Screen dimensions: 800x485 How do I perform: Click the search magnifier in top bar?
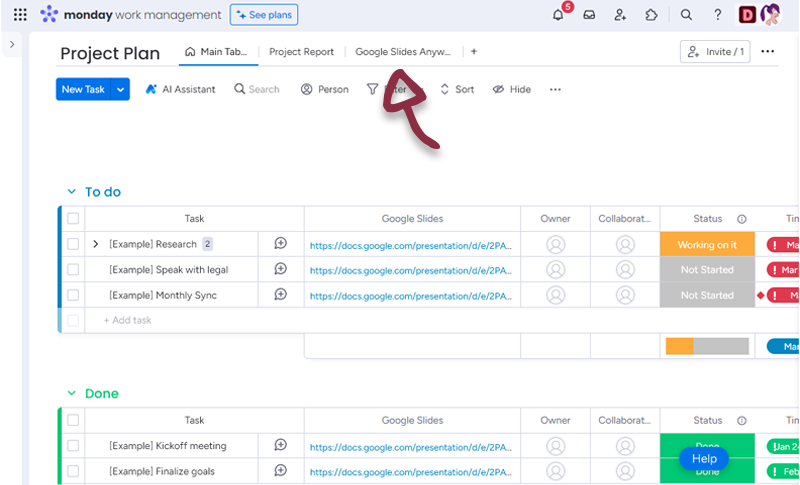pos(686,15)
